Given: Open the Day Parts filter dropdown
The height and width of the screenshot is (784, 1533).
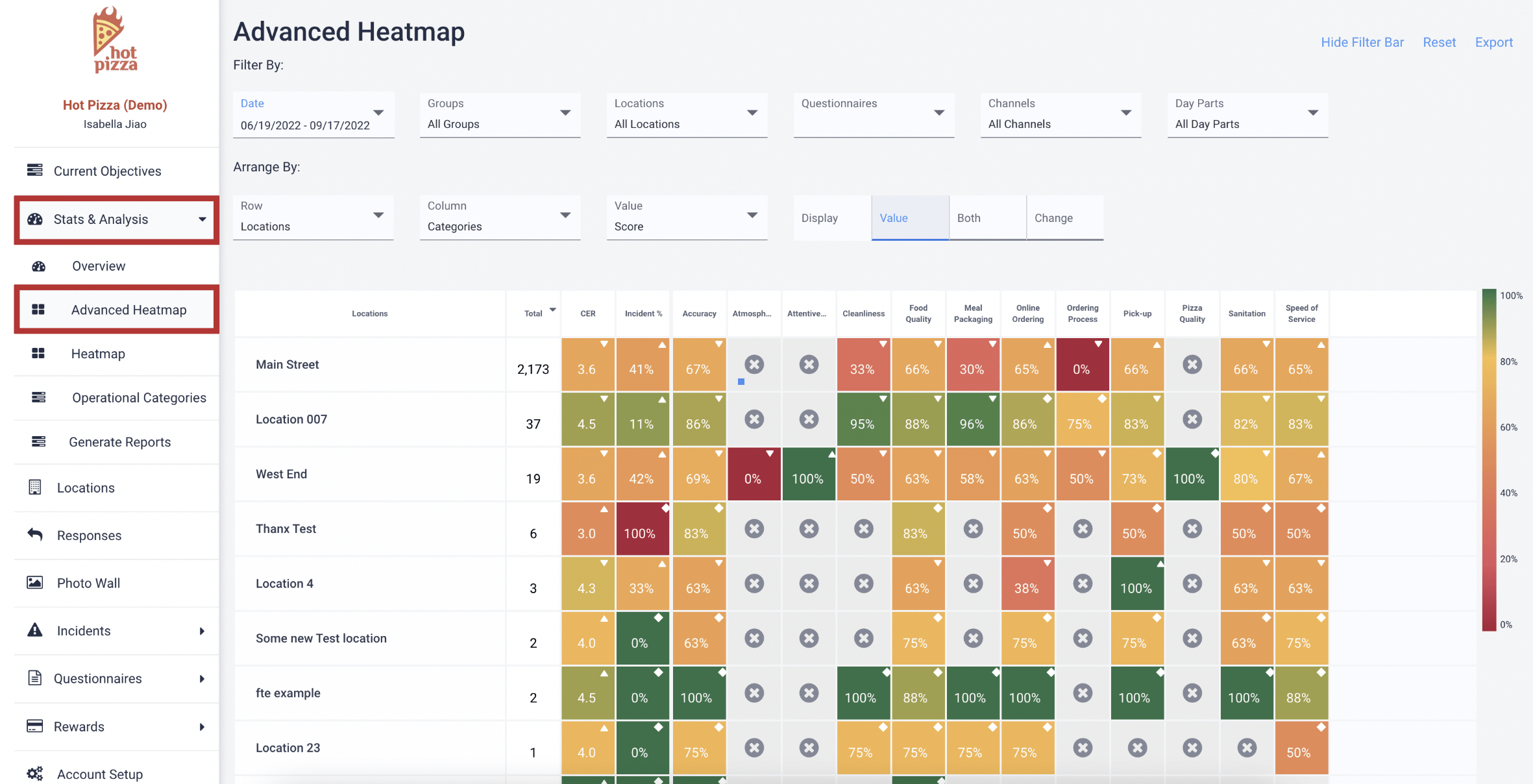Looking at the screenshot, I should [1247, 115].
